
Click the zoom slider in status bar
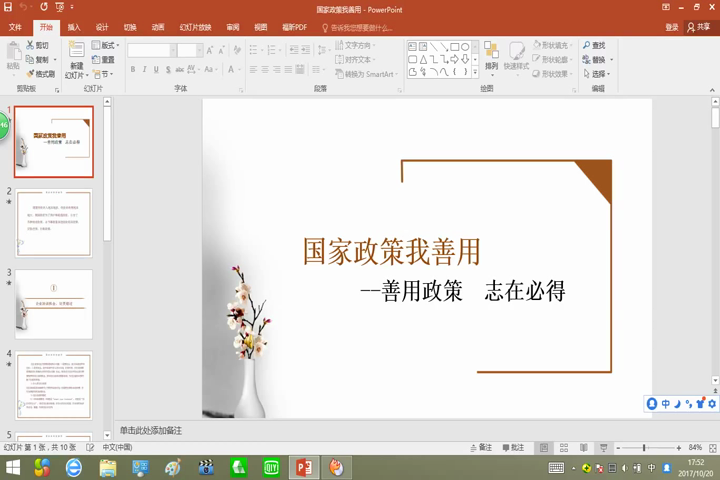[644, 448]
